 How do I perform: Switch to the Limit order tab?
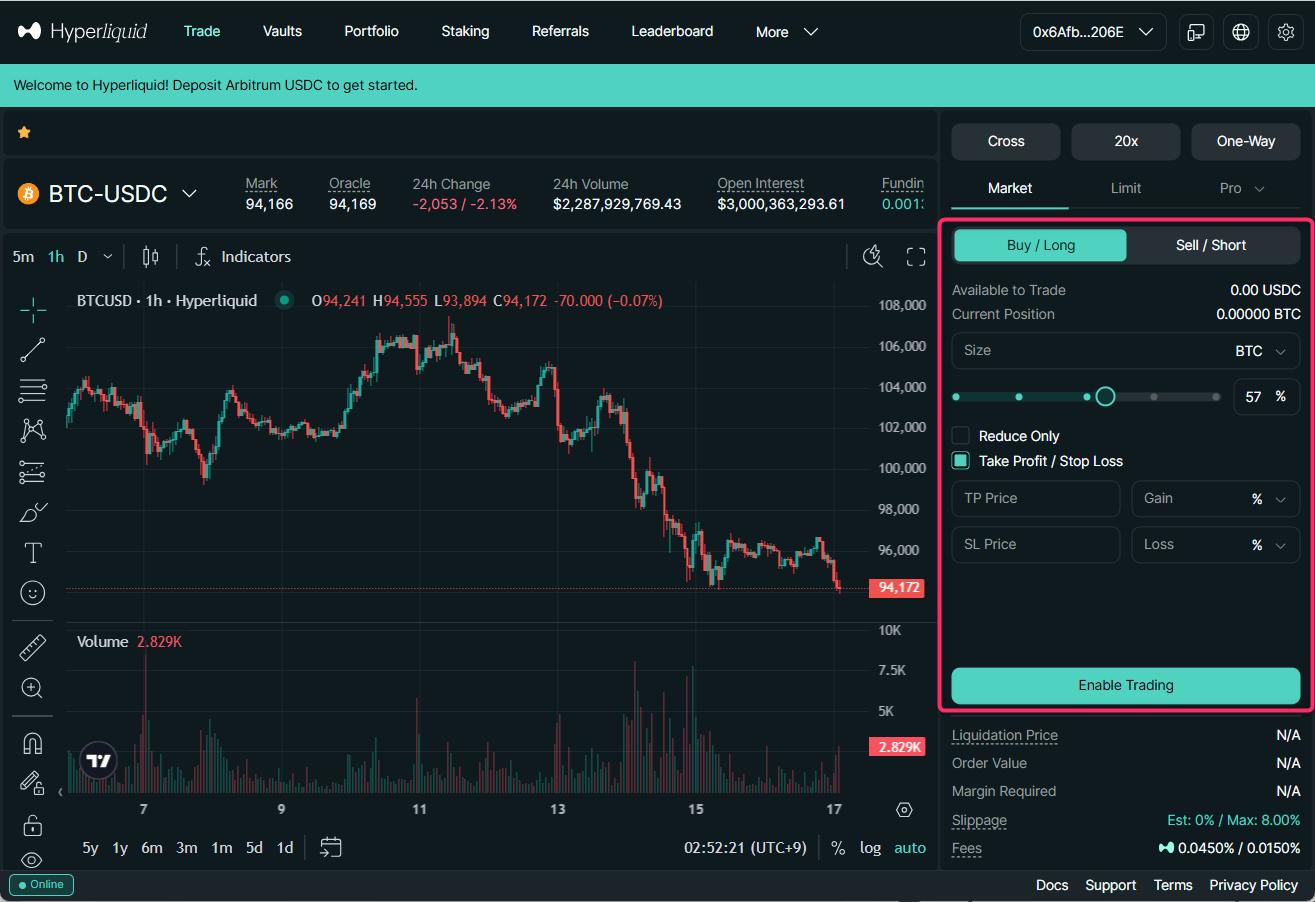click(1125, 188)
